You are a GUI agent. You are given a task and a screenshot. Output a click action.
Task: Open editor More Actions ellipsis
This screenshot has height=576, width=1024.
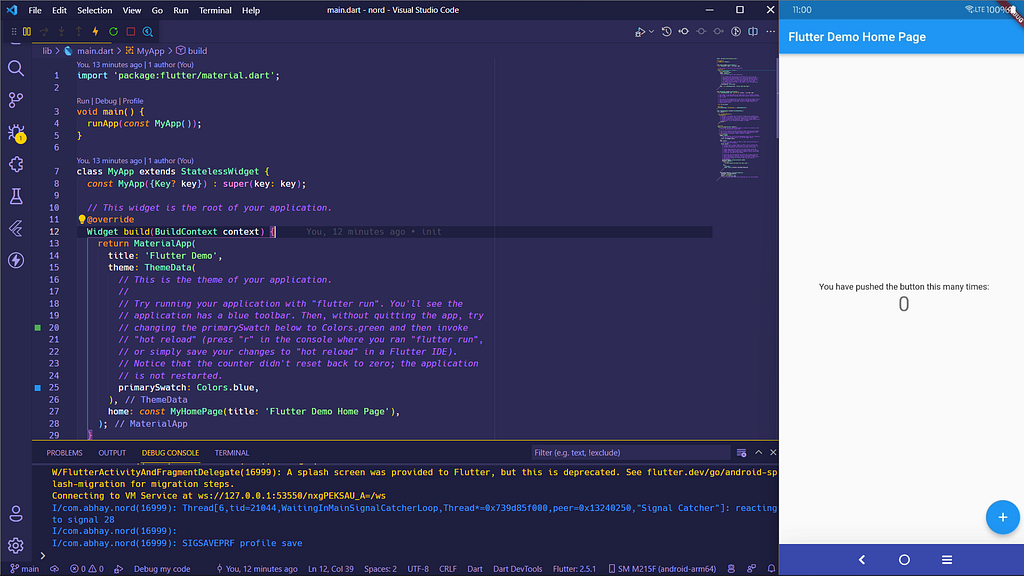pyautogui.click(x=771, y=31)
